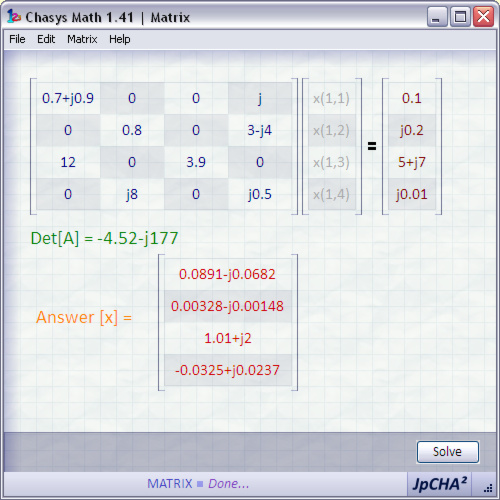Click the Chasys Math app icon in title bar
The width and height of the screenshot is (500, 500).
14,17
